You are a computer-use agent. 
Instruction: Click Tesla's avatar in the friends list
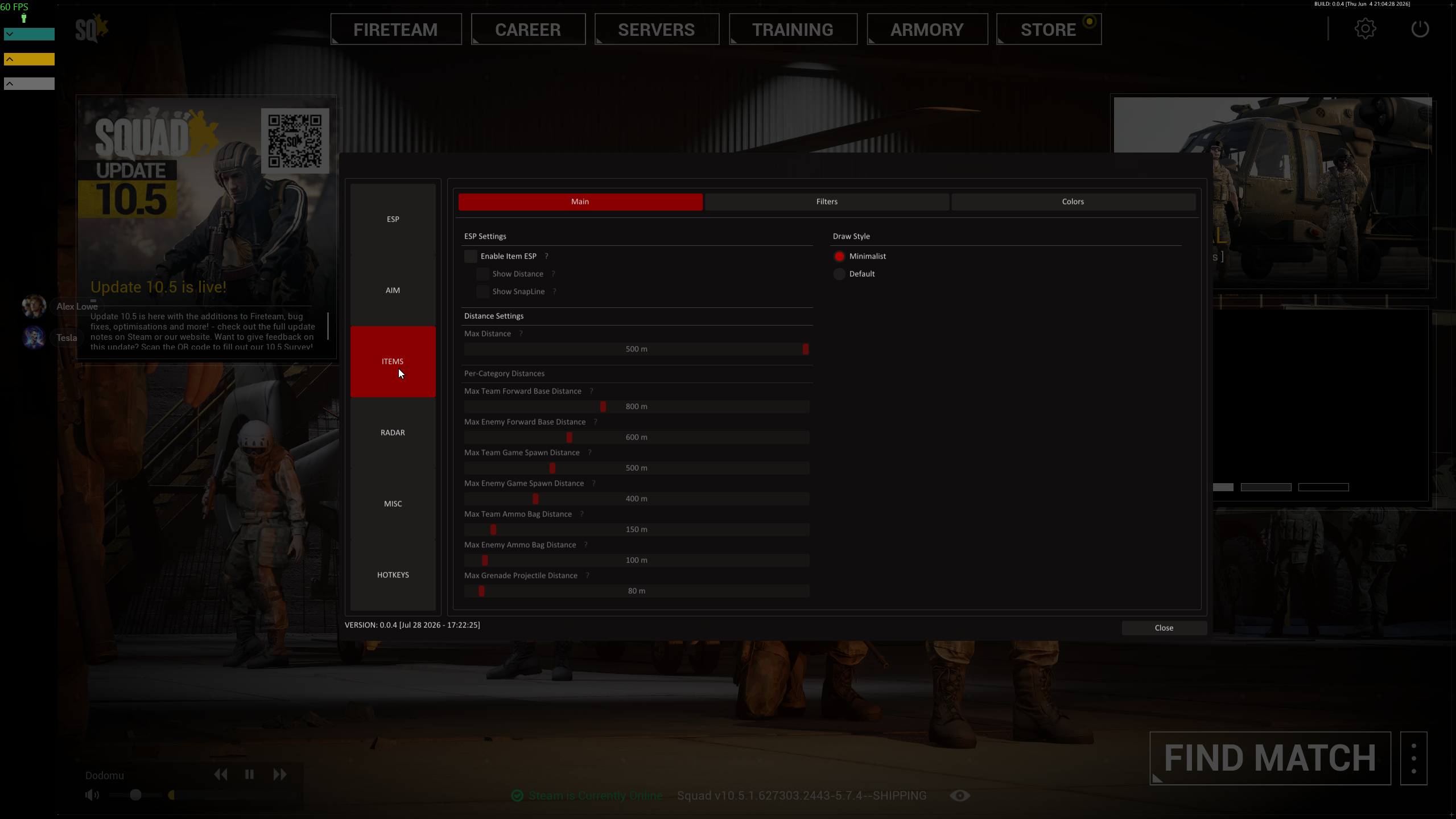tap(34, 338)
